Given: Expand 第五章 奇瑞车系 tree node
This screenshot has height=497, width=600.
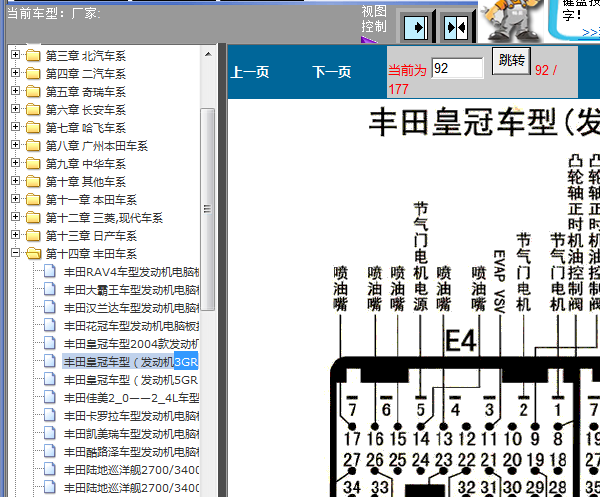Looking at the screenshot, I should pos(15,90).
